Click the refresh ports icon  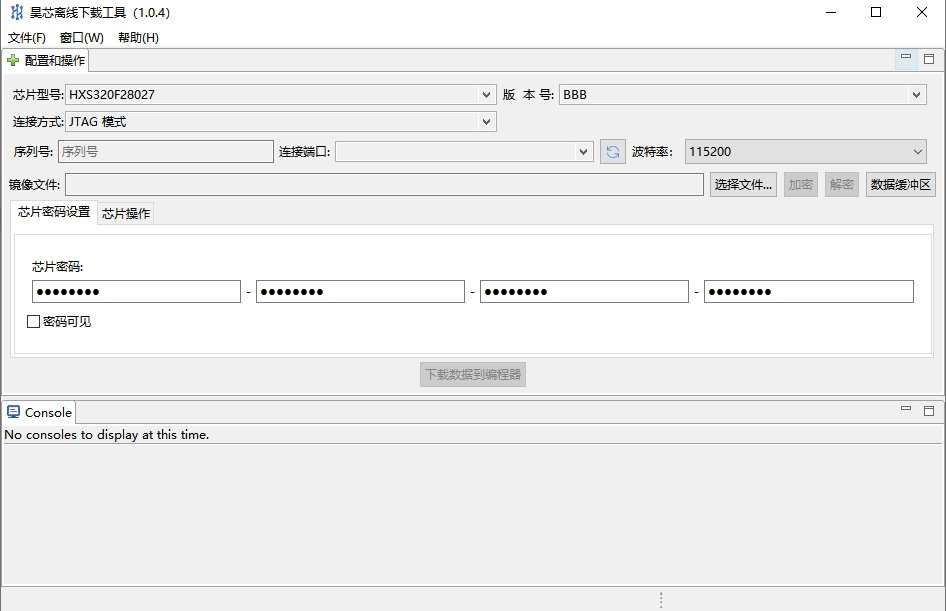click(x=612, y=152)
